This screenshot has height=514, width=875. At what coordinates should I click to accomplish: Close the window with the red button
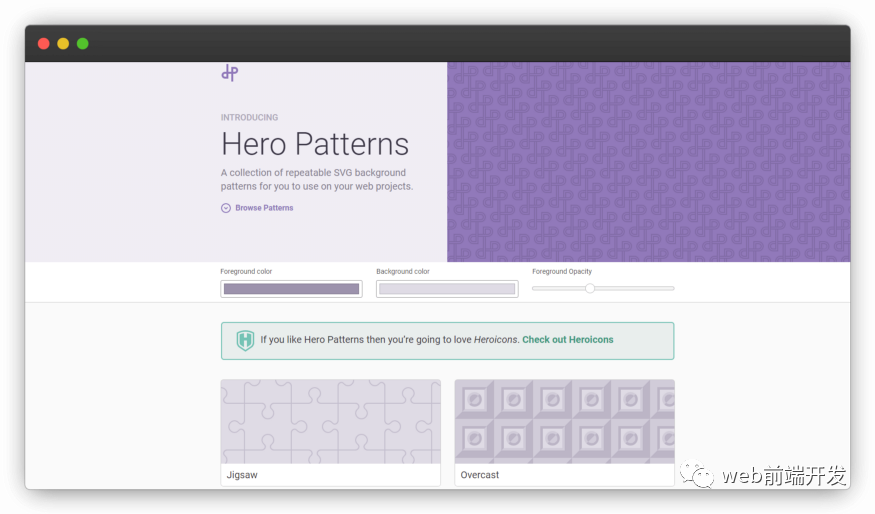44,44
